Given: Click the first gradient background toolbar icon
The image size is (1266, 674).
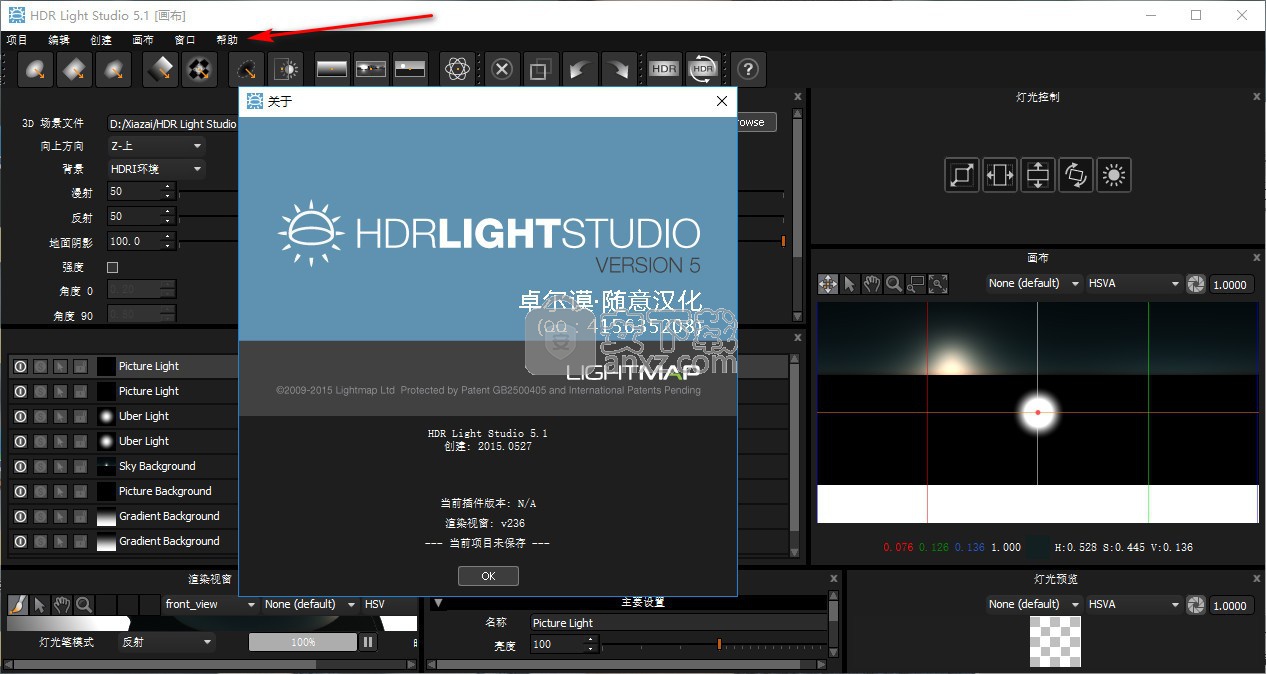Looking at the screenshot, I should [331, 69].
